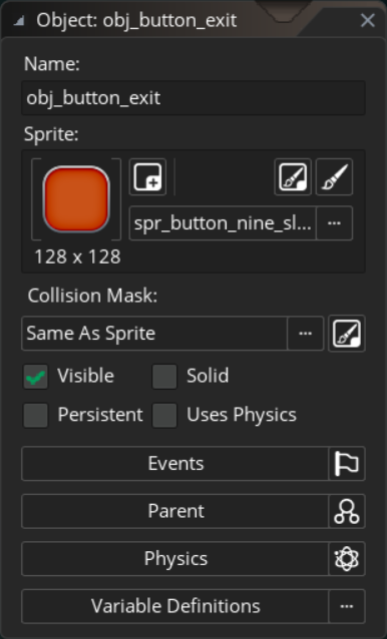Click the Events flag icon

(x=347, y=464)
